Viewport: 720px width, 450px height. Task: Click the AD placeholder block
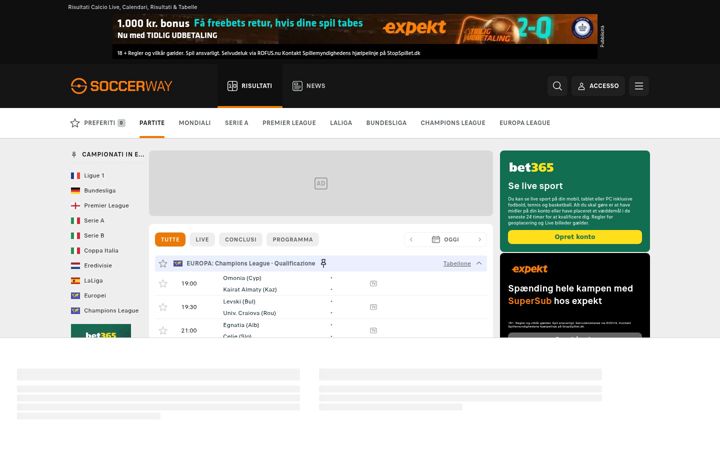321,183
